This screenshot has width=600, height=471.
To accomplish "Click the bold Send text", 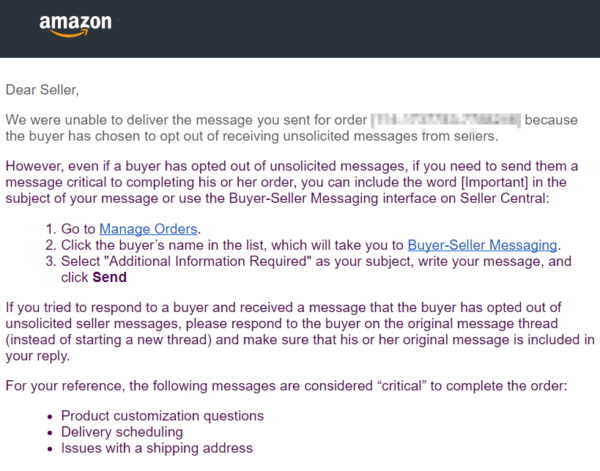I will click(109, 277).
